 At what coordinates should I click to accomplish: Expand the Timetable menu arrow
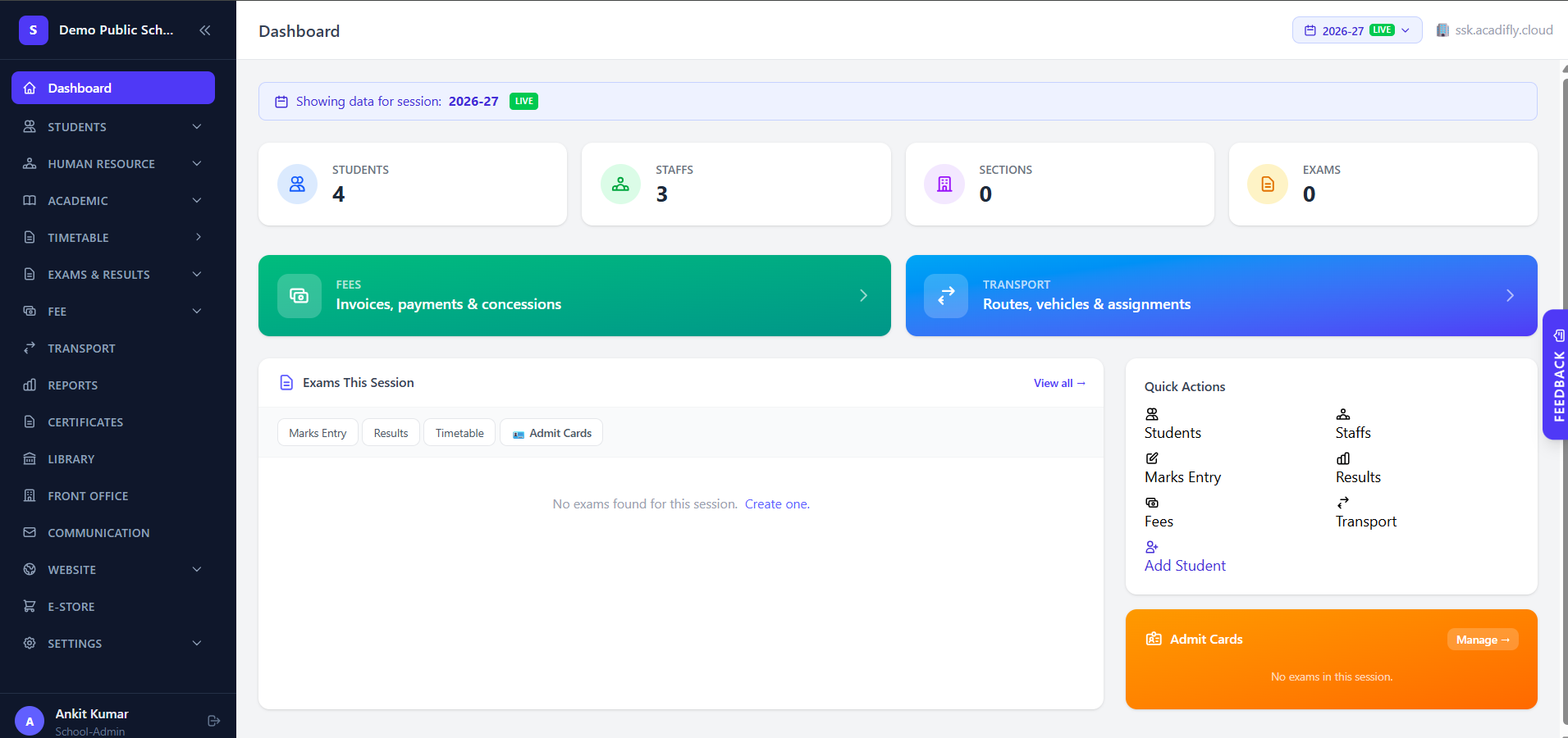click(x=198, y=237)
